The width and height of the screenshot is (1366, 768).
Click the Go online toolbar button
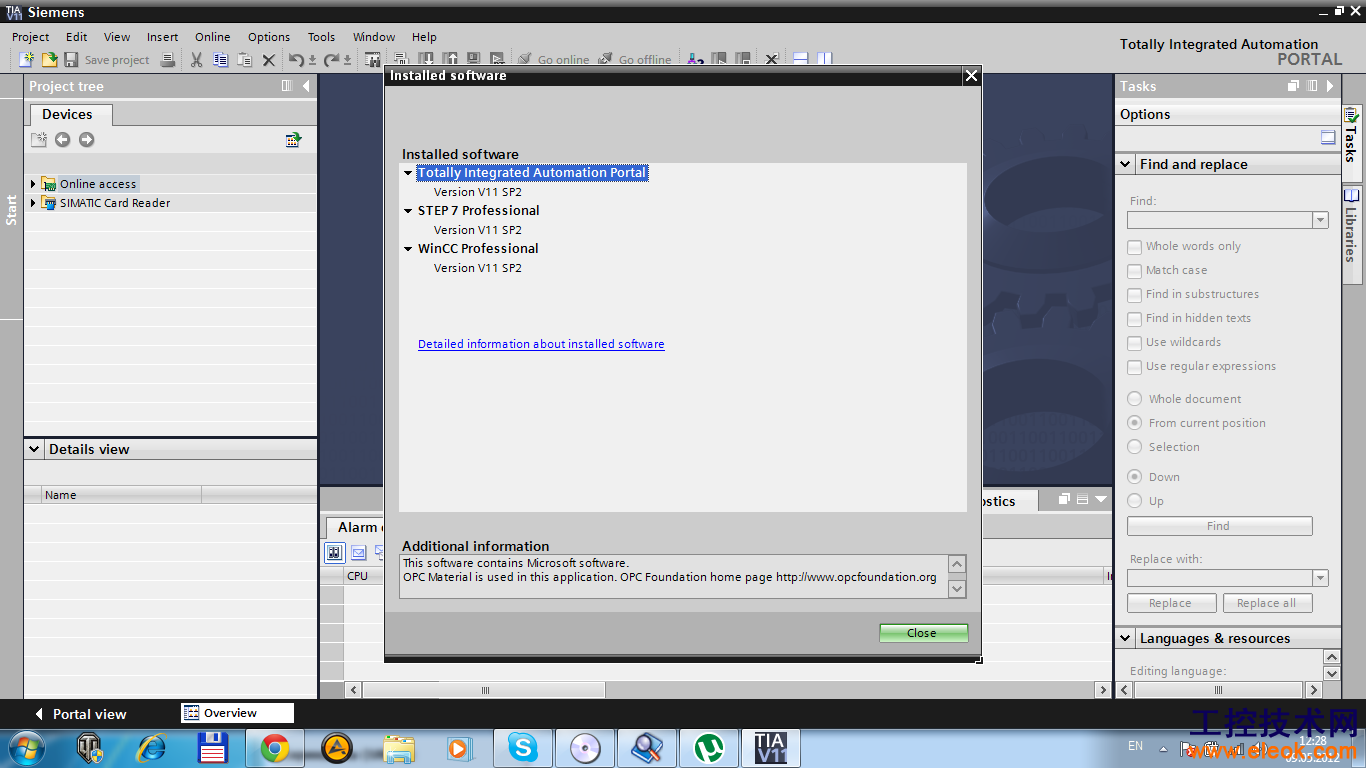tap(553, 60)
